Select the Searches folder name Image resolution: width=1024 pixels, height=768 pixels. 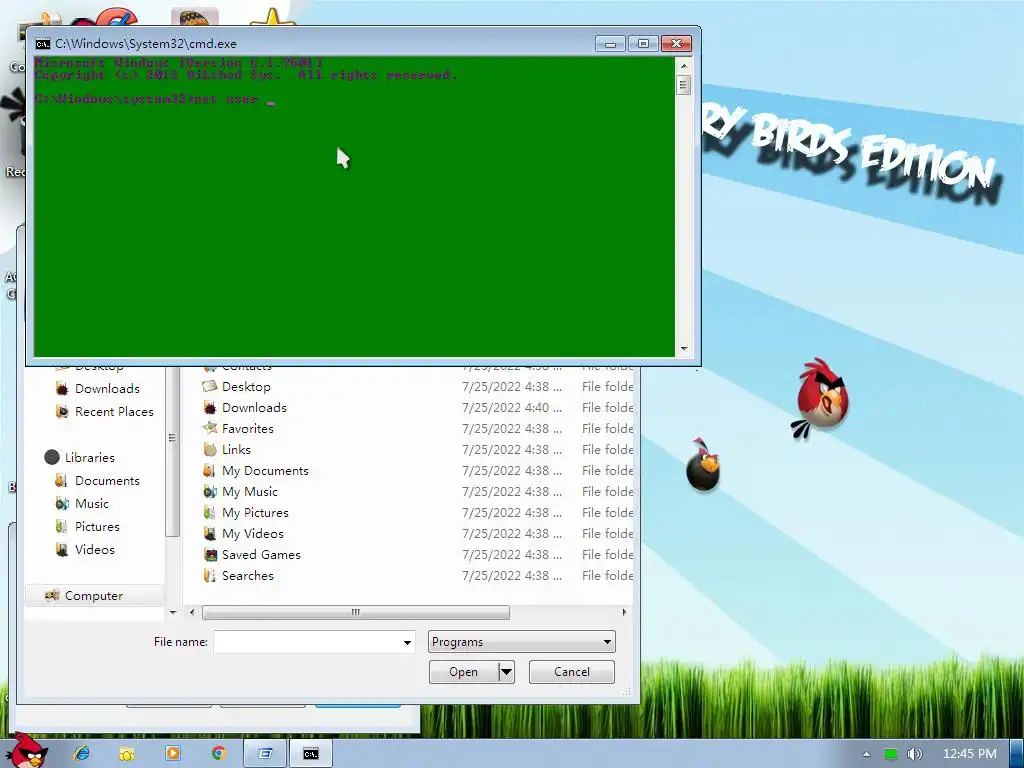[x=248, y=575]
